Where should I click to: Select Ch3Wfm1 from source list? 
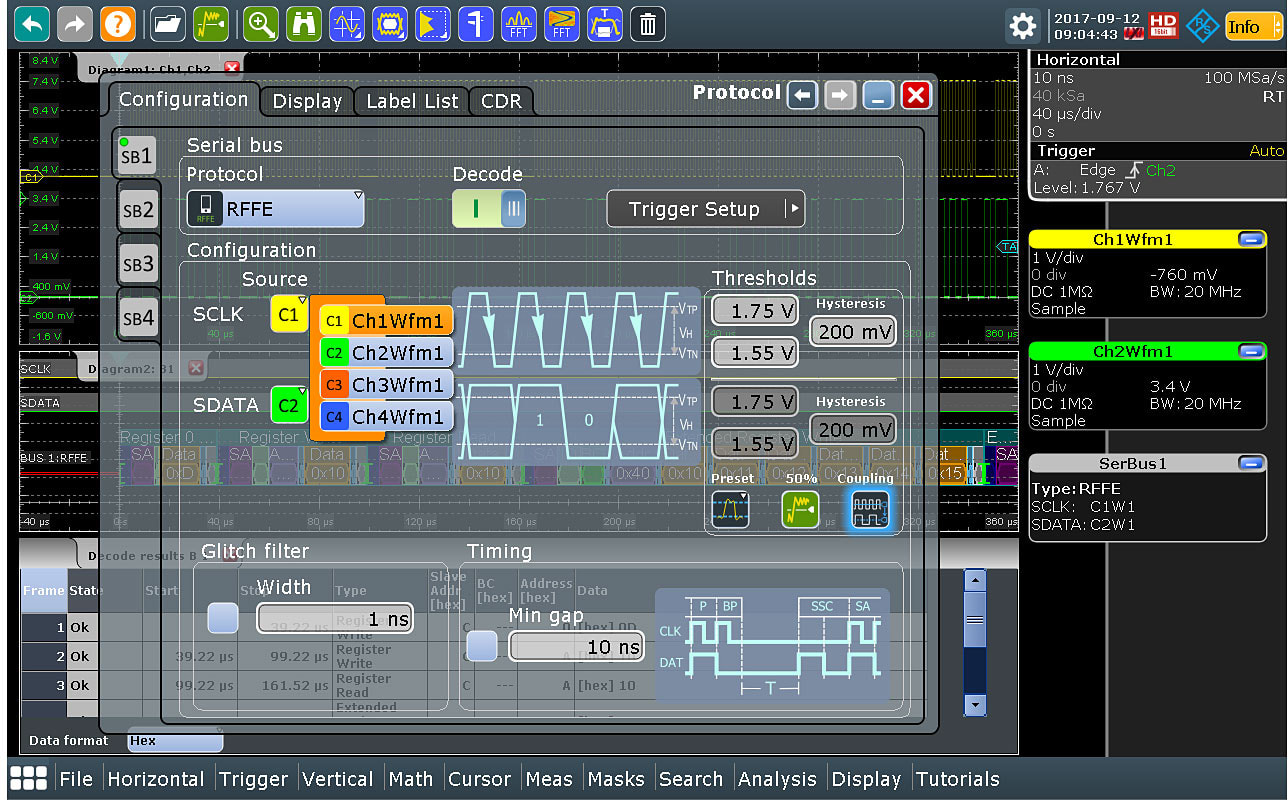[x=386, y=385]
